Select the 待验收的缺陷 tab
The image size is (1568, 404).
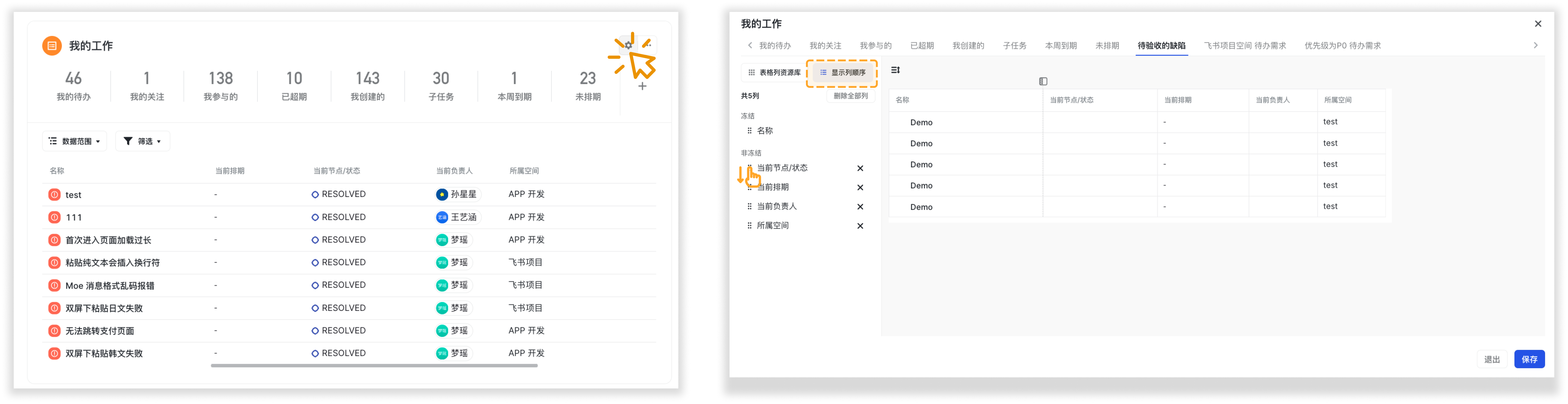1161,46
